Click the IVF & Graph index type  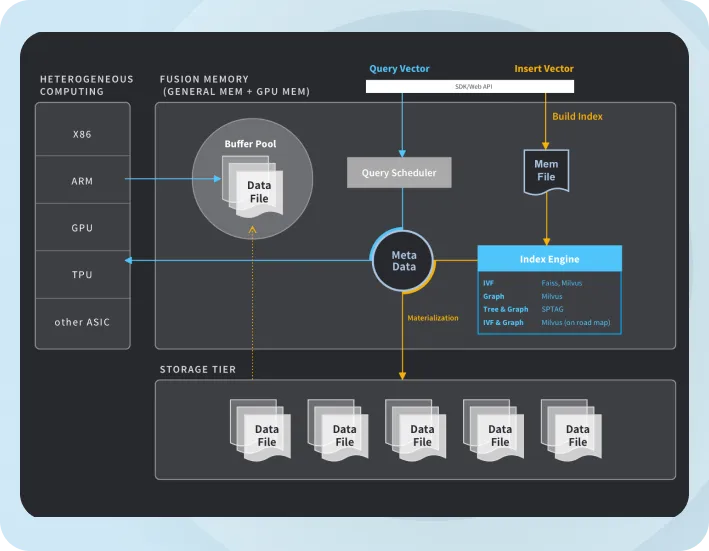pyautogui.click(x=503, y=322)
